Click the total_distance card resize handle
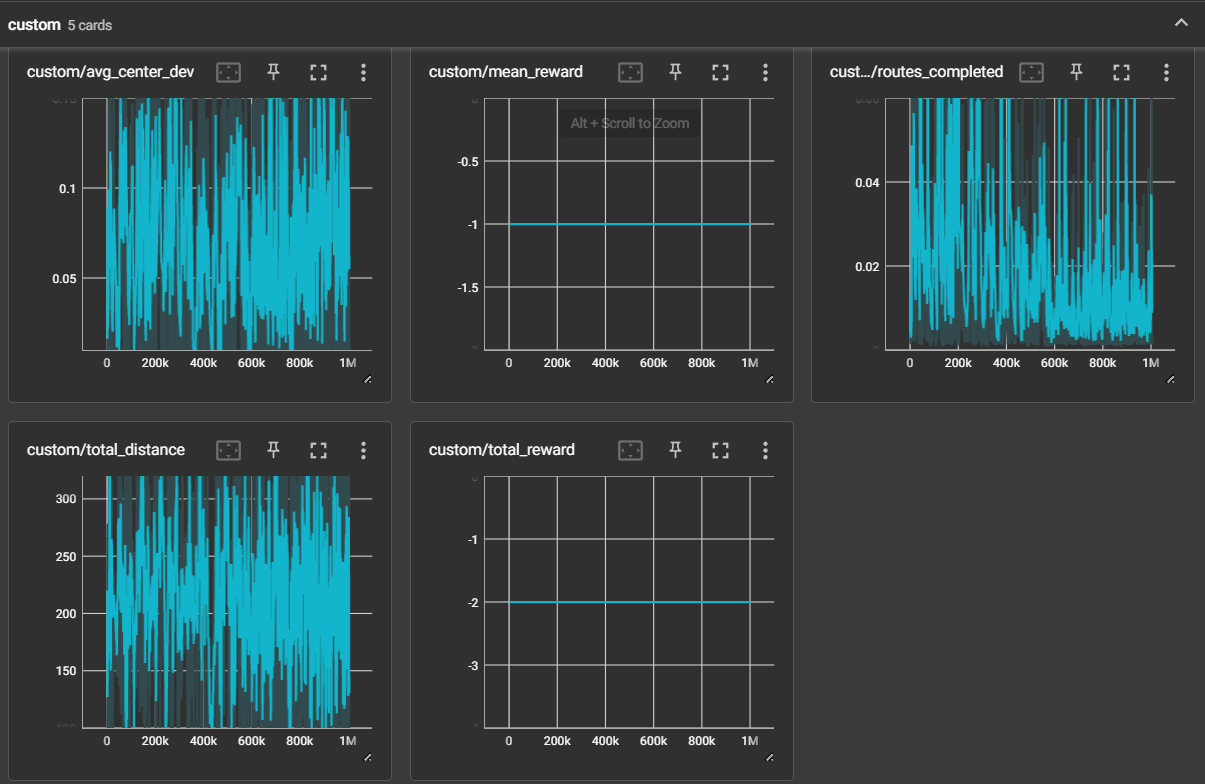1205x784 pixels. click(x=367, y=758)
